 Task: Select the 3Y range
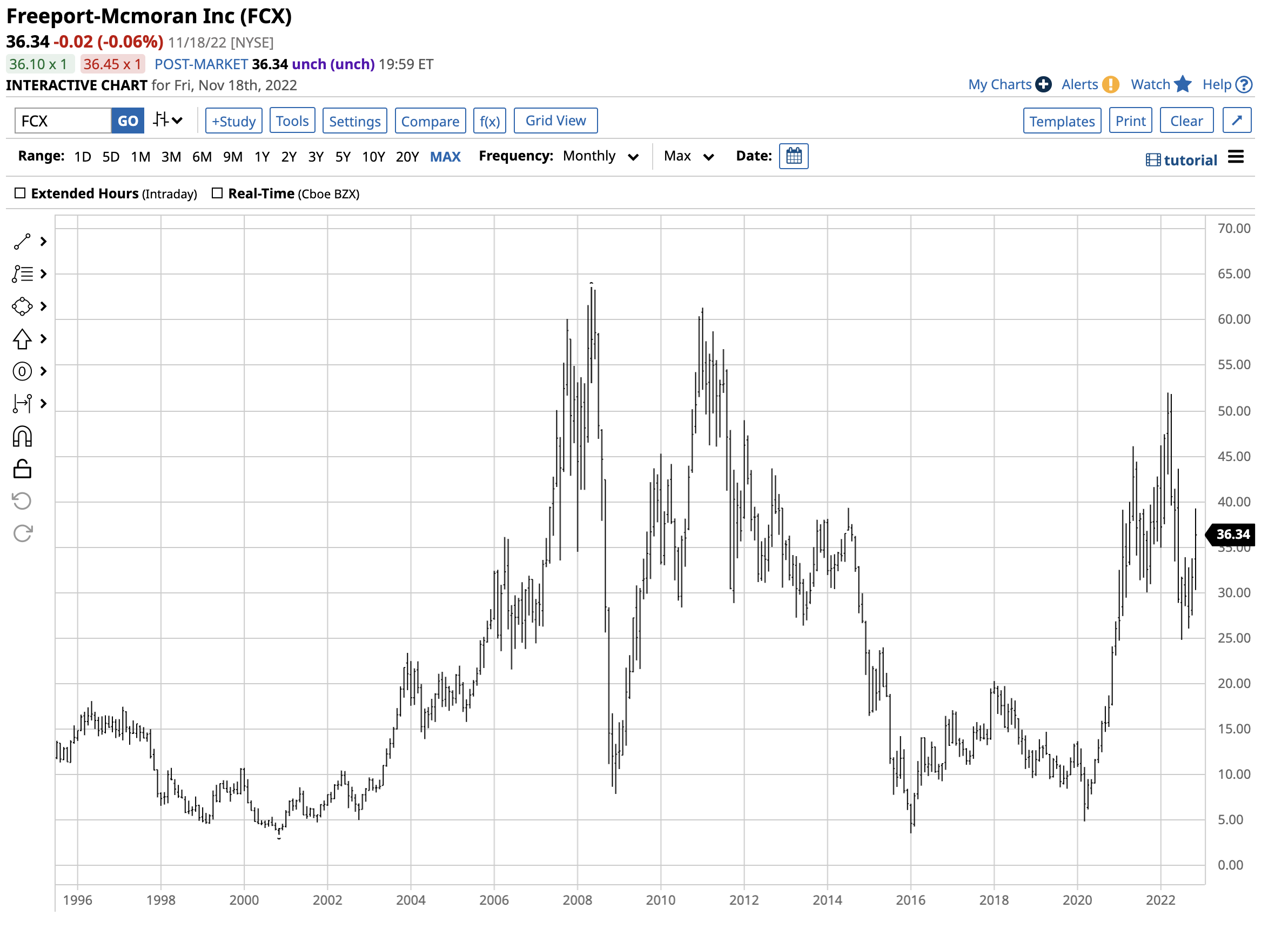point(316,157)
